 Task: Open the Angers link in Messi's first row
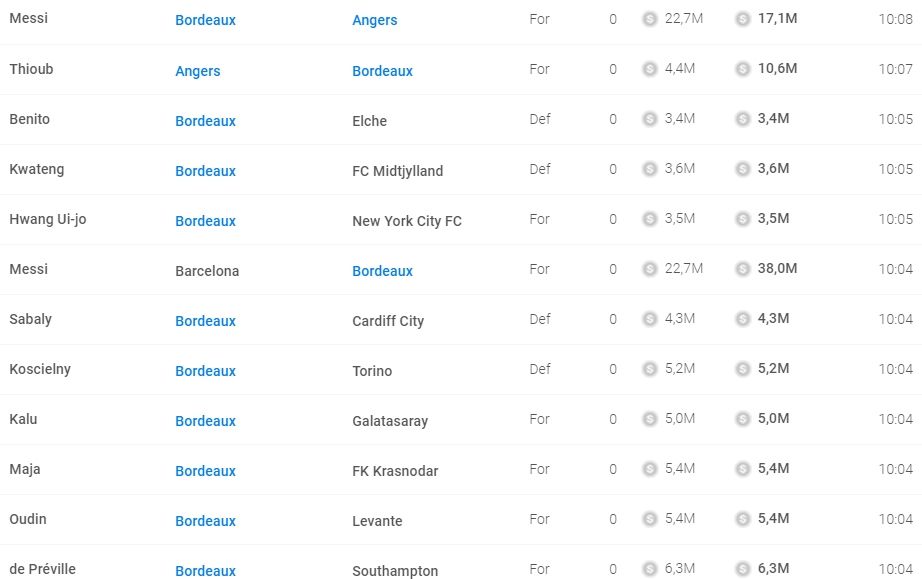tap(375, 20)
